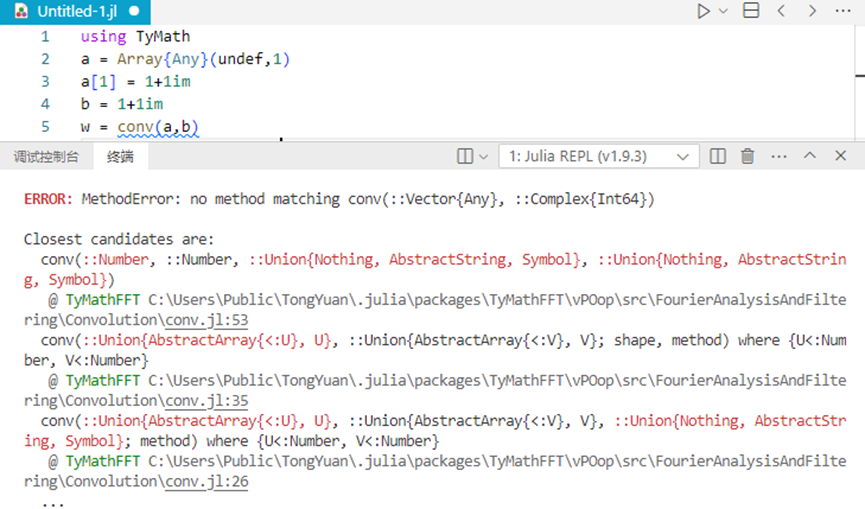Switch to 调试控制台 panel tab
Screen dimensions: 865x509
[x=46, y=157]
